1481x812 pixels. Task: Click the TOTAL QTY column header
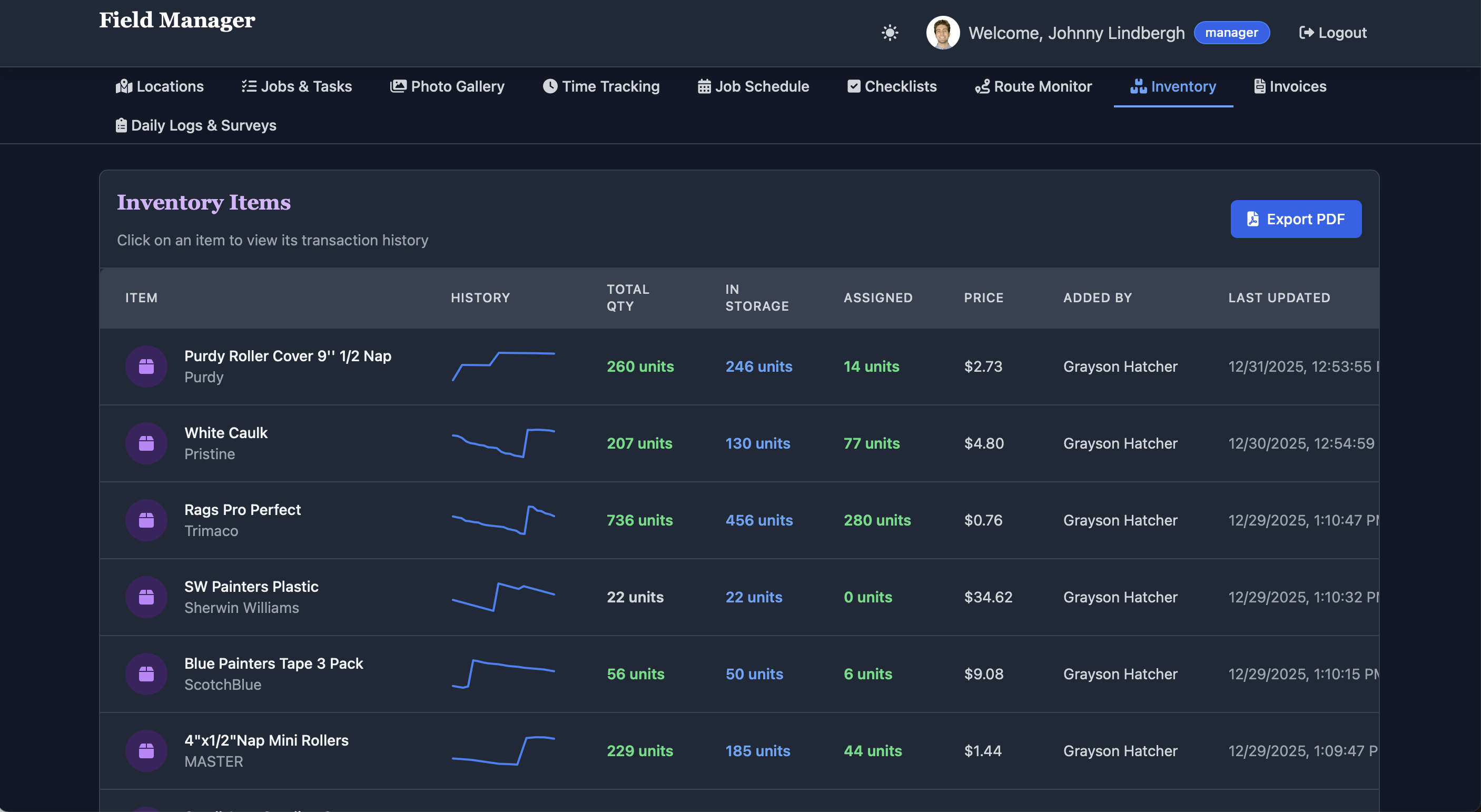coord(627,298)
